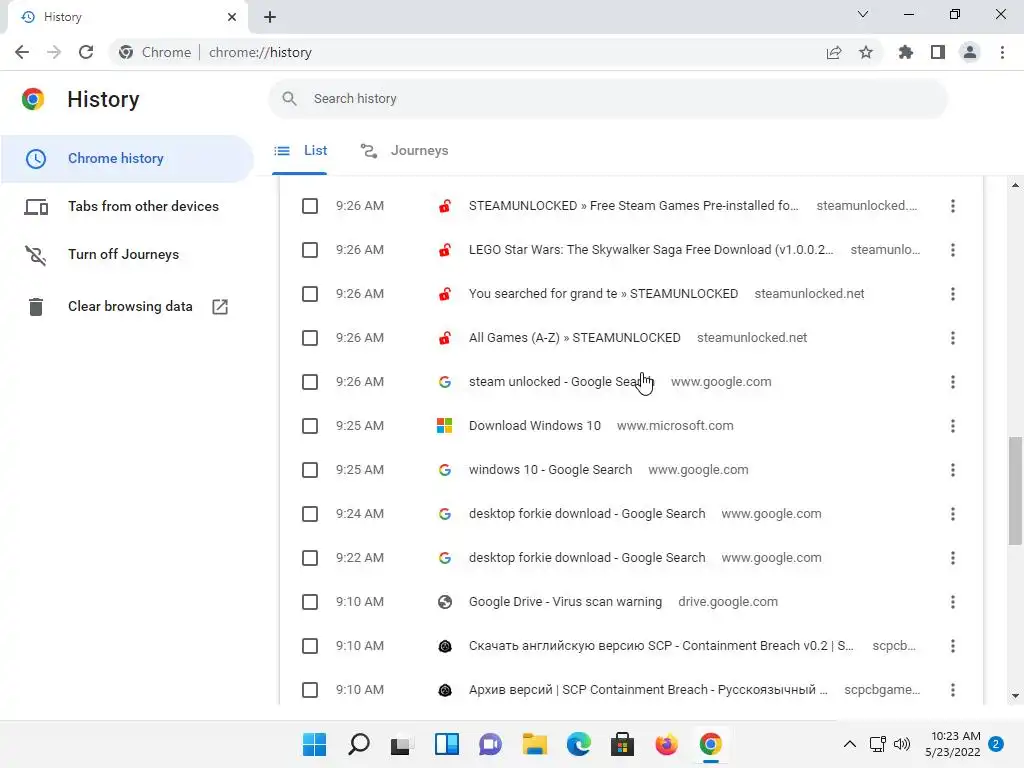Viewport: 1024px width, 768px height.
Task: Check the All Games (A-Z) entry
Action: [310, 338]
